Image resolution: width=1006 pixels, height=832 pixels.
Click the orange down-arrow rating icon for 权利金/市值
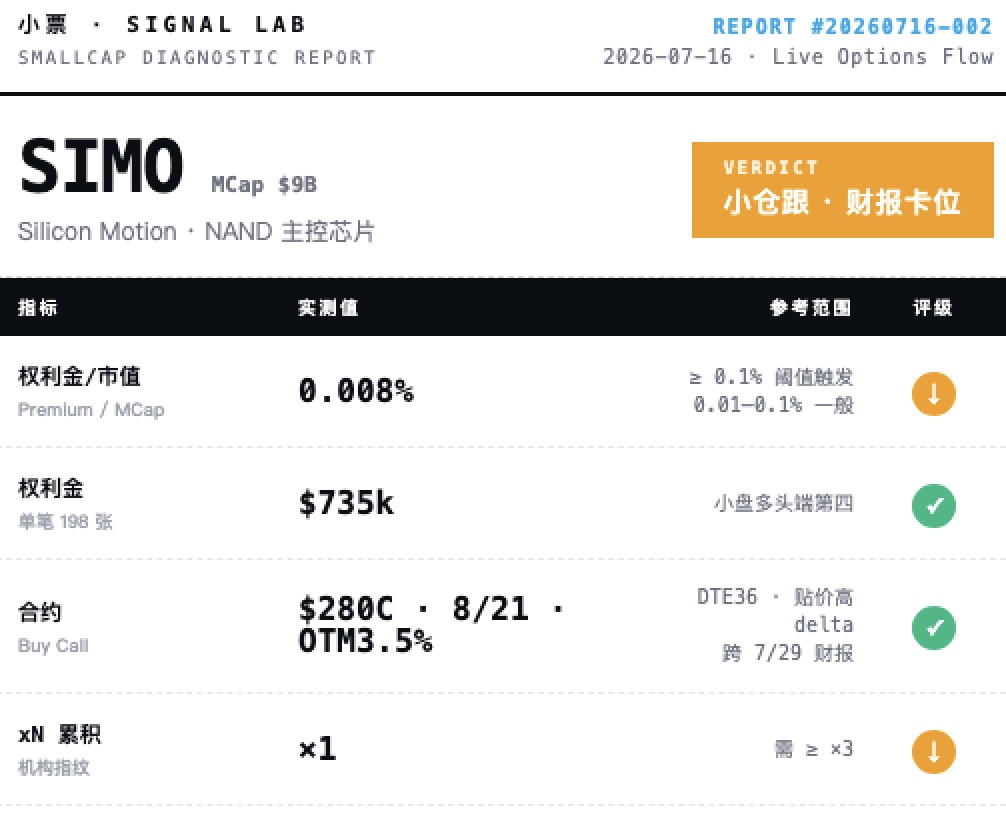coord(934,394)
